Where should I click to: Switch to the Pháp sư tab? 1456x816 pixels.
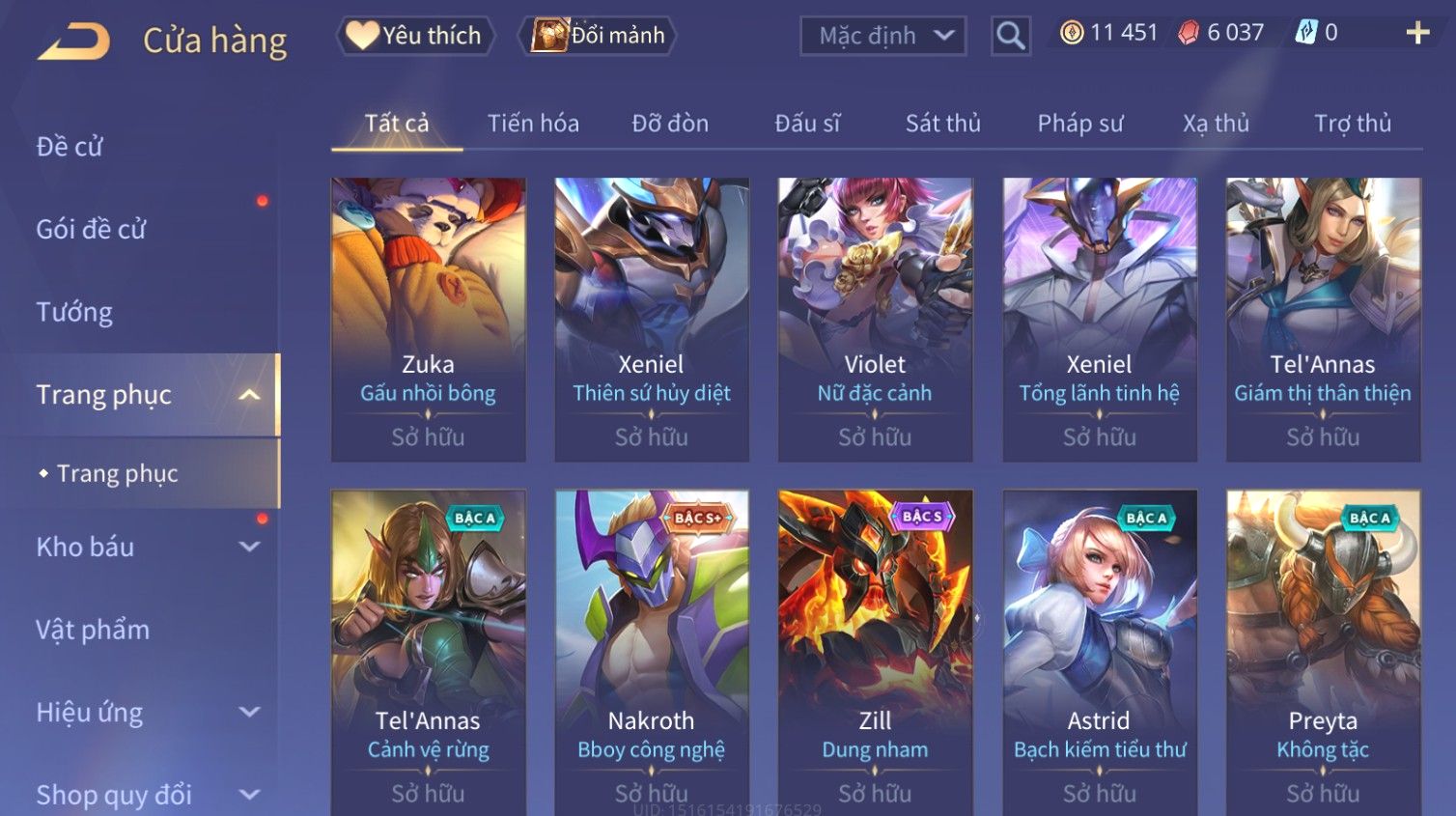(1080, 124)
